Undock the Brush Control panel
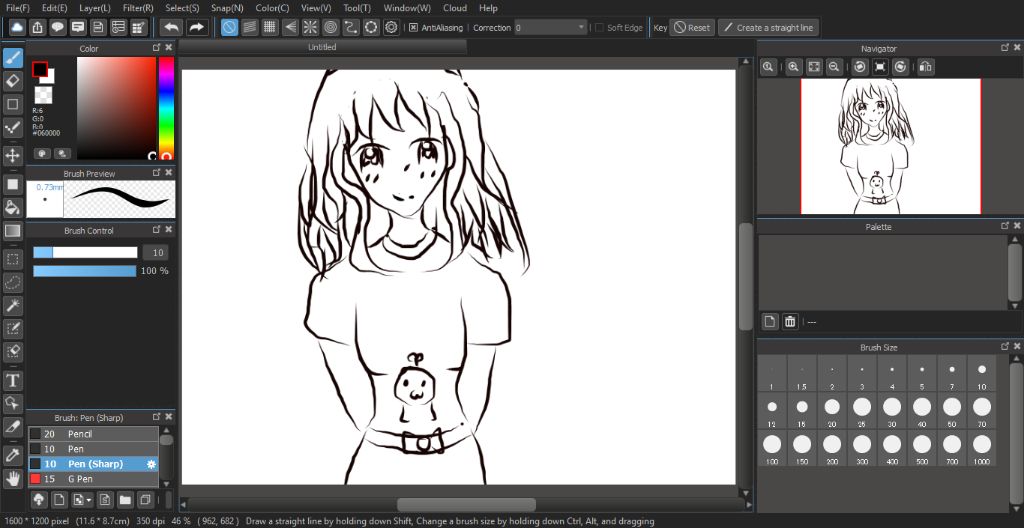 pyautogui.click(x=157, y=229)
